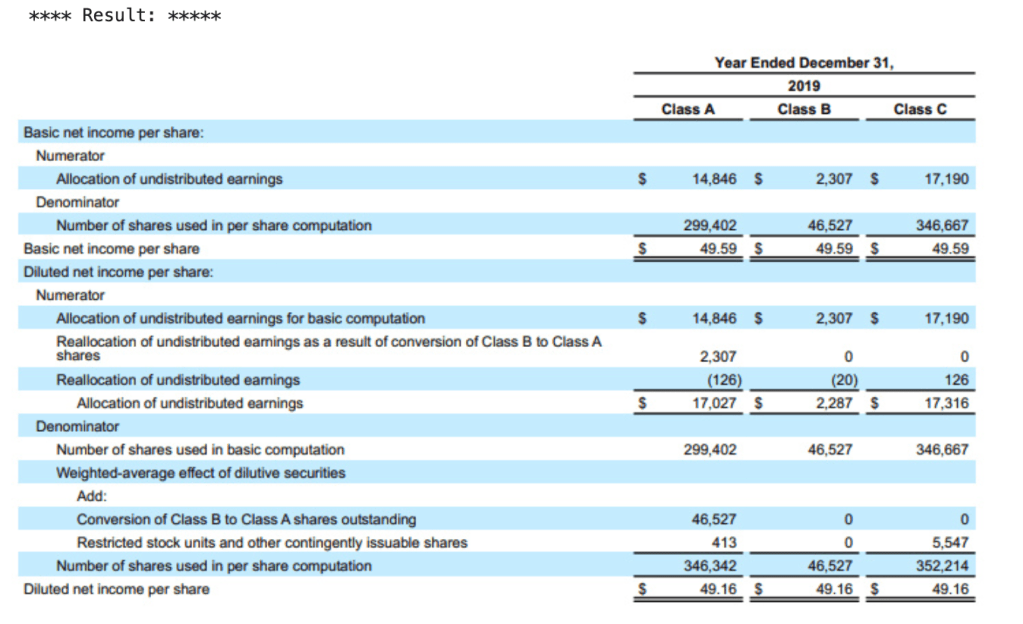The width and height of the screenshot is (1023, 624).
Task: Click the 2,287 value in Class B
Action: pos(833,403)
